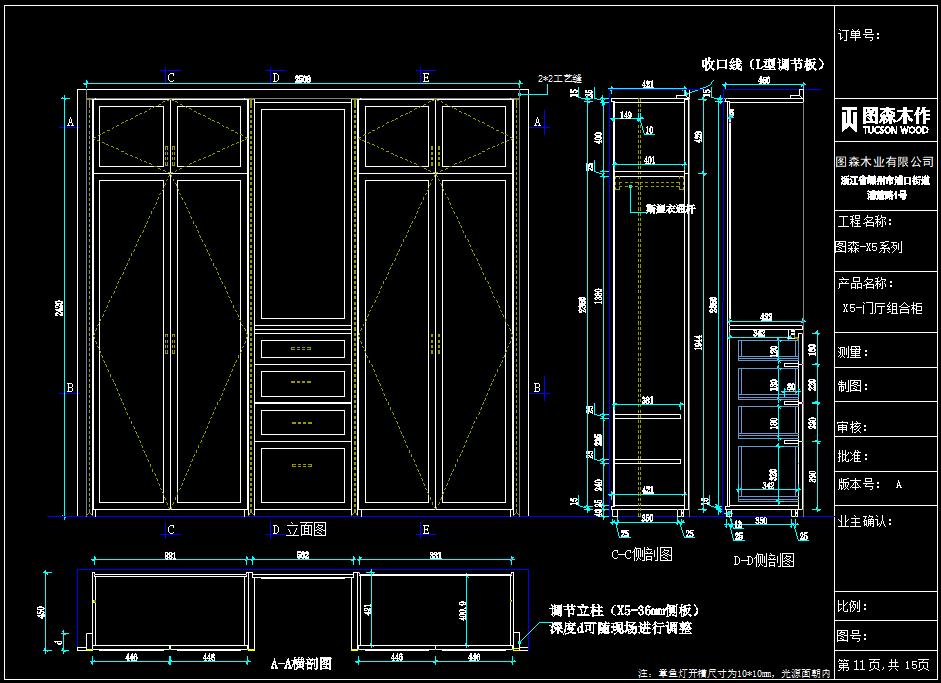The width and height of the screenshot is (941, 683).
Task: Select the 第 11 页, 共 15页 page indicator
Action: 883,665
